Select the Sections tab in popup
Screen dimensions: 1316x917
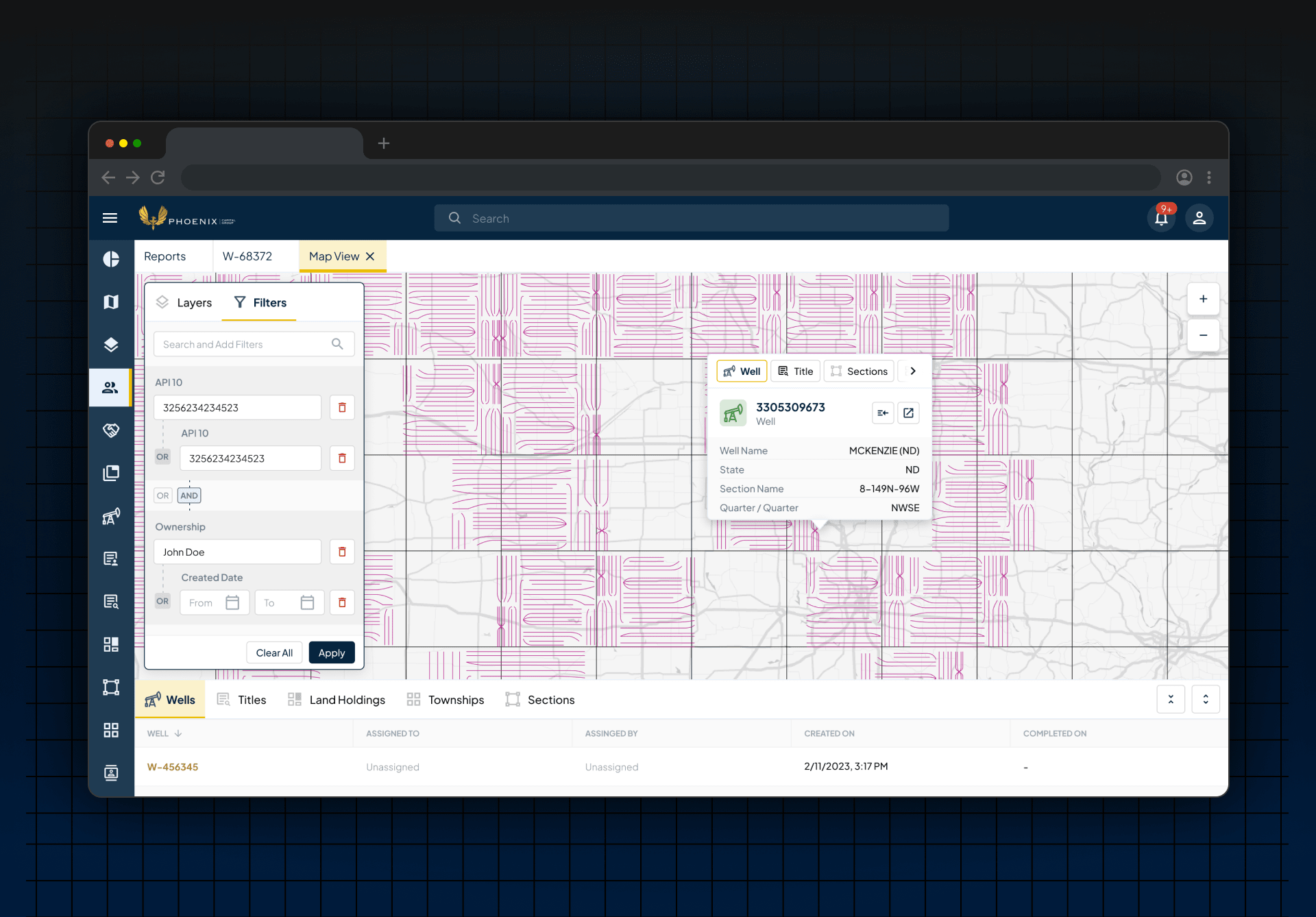pyautogui.click(x=860, y=371)
